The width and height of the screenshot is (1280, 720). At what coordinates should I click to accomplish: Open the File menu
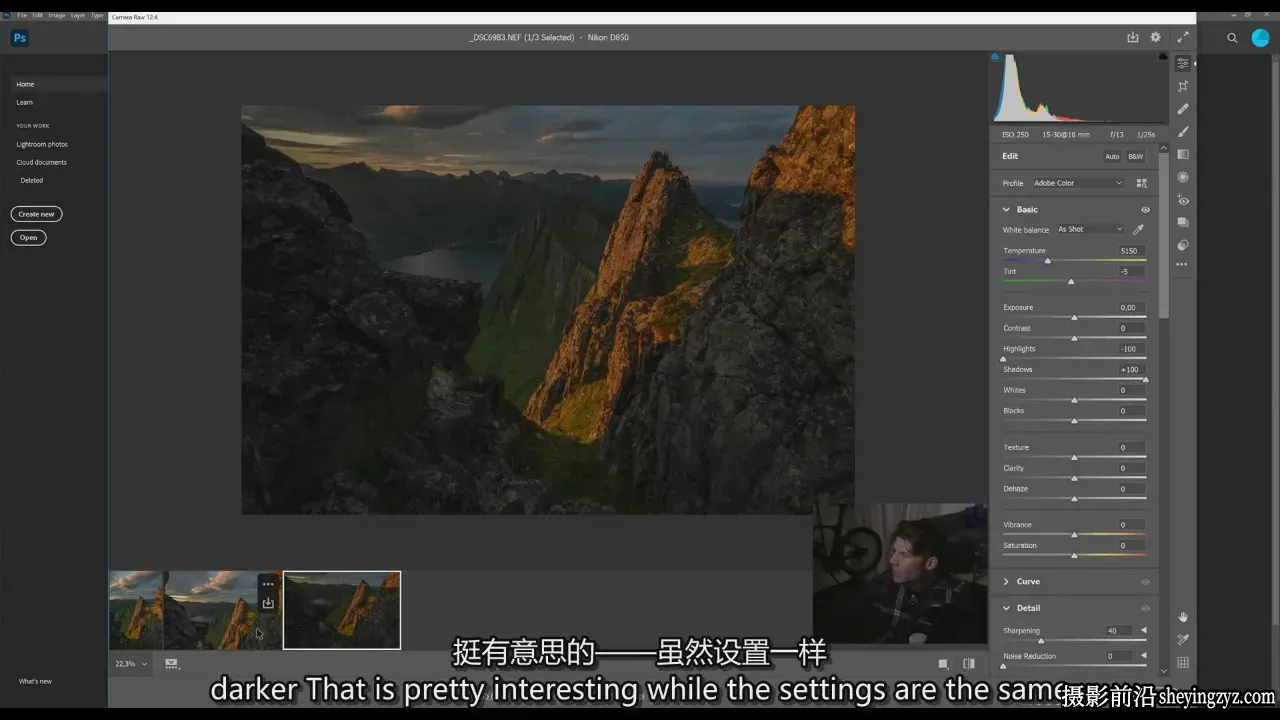coord(22,16)
